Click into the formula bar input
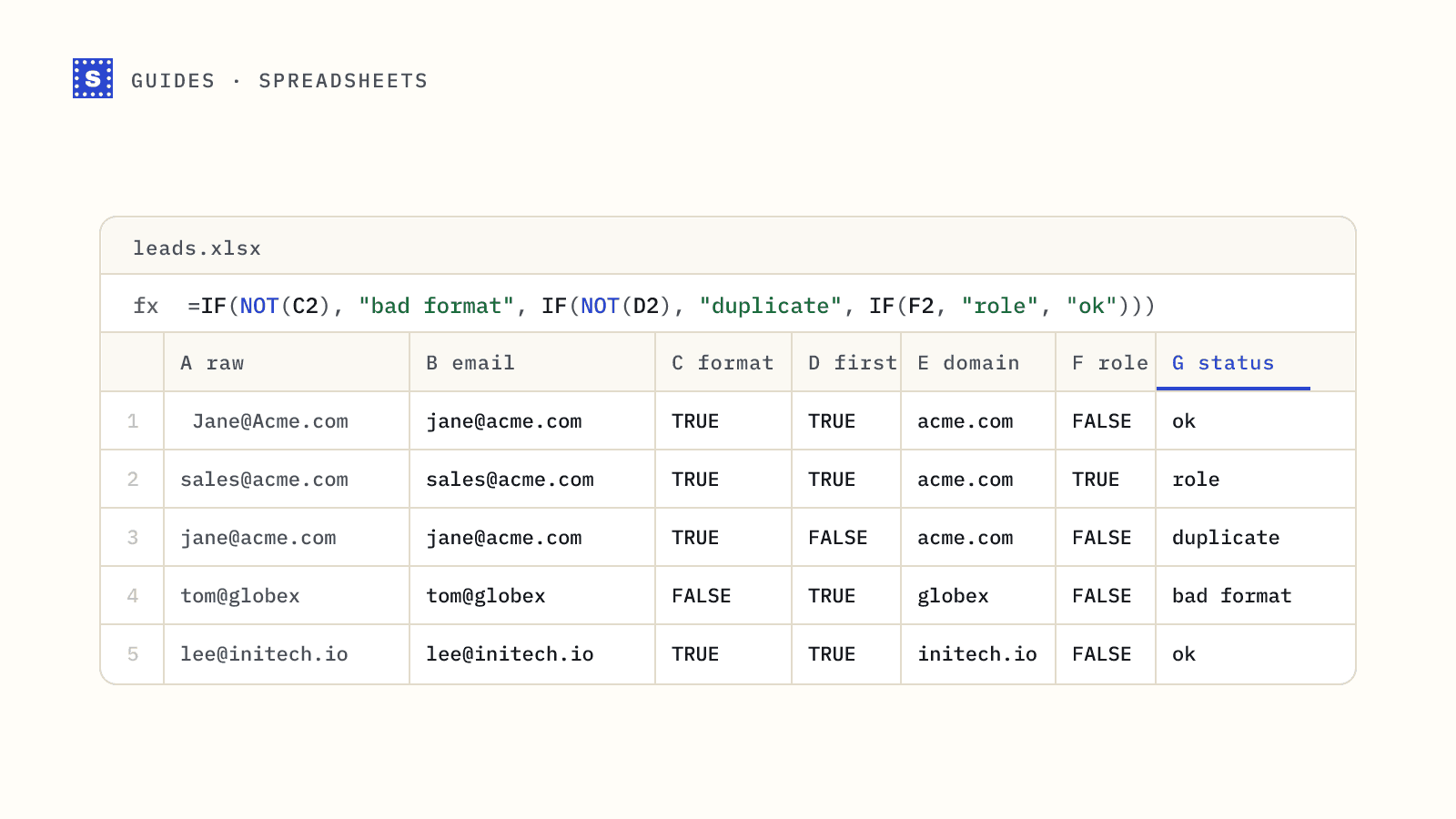The height and width of the screenshot is (819, 1456). tap(672, 306)
